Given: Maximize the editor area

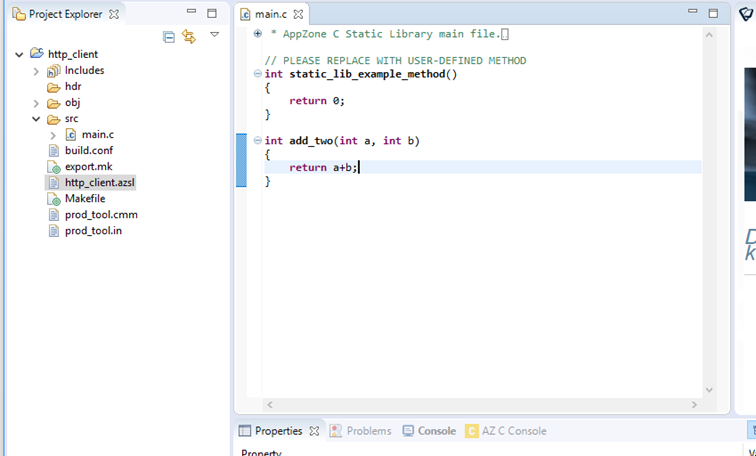Looking at the screenshot, I should tap(713, 13).
